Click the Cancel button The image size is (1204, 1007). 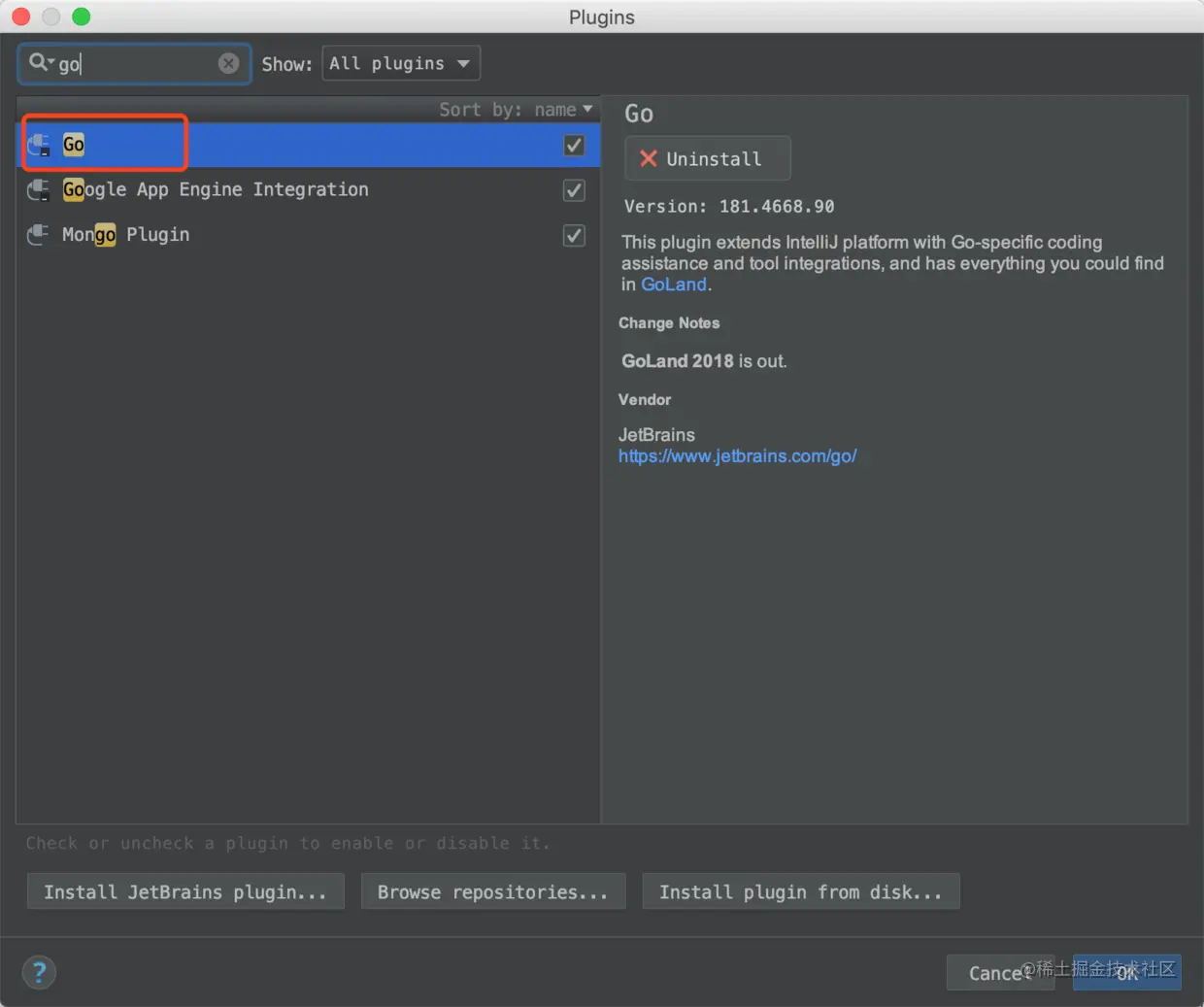[1000, 972]
